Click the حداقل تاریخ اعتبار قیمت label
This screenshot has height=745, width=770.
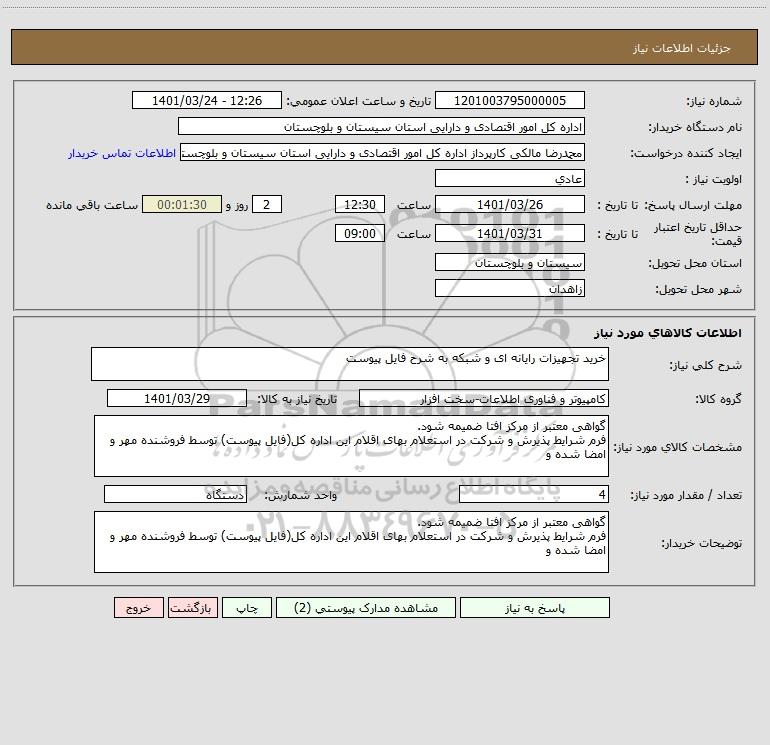(x=697, y=234)
